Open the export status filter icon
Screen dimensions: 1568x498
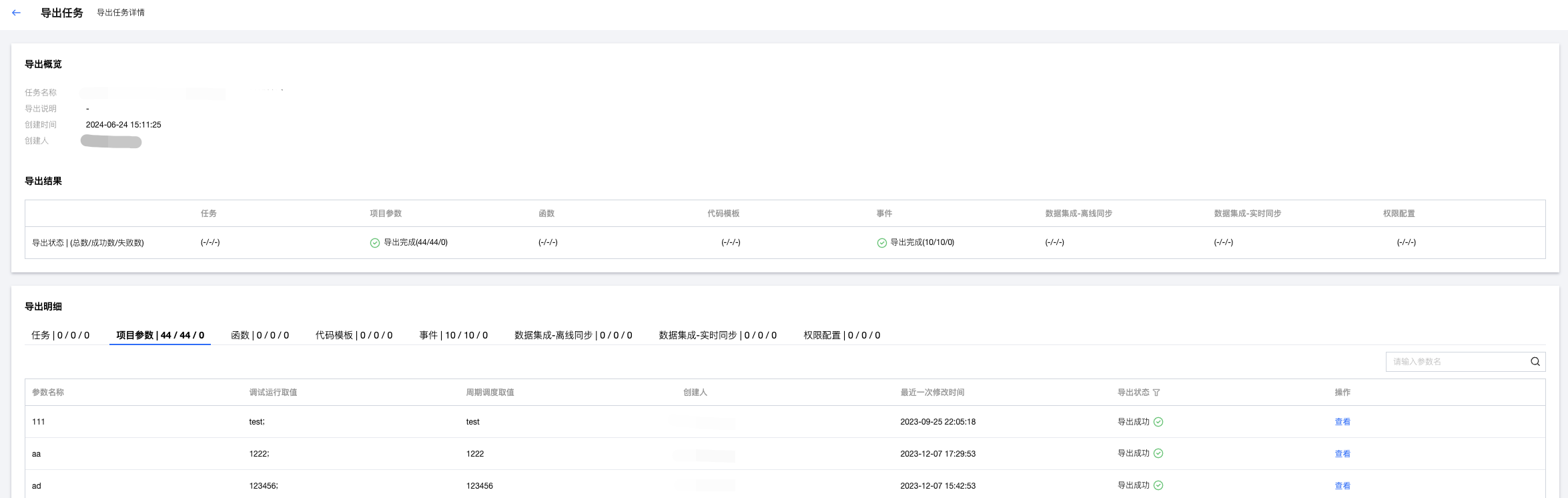pyautogui.click(x=1156, y=393)
